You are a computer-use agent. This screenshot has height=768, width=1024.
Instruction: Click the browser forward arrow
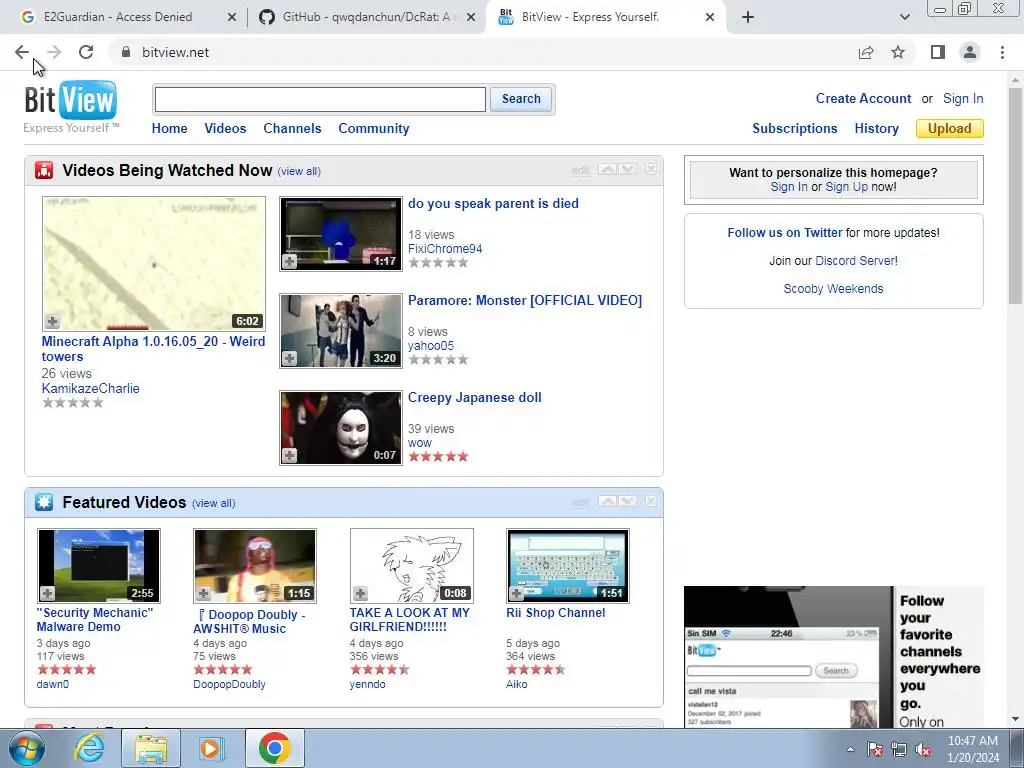click(54, 52)
